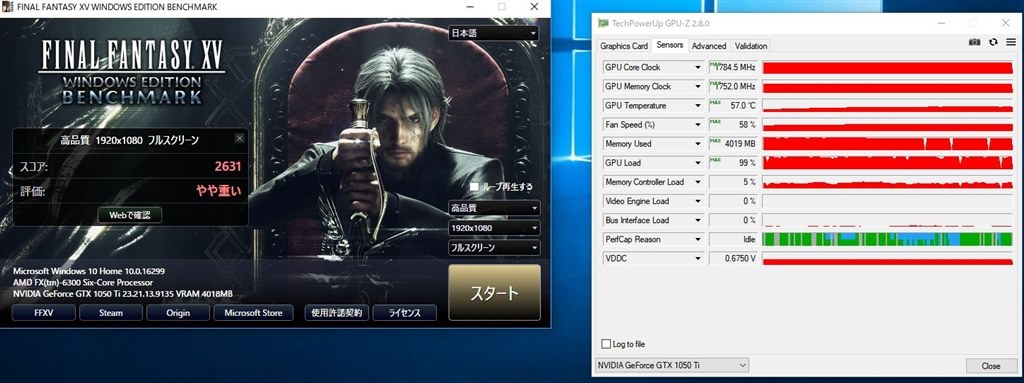Select the Sensors tab
The width and height of the screenshot is (1024, 383).
point(669,45)
